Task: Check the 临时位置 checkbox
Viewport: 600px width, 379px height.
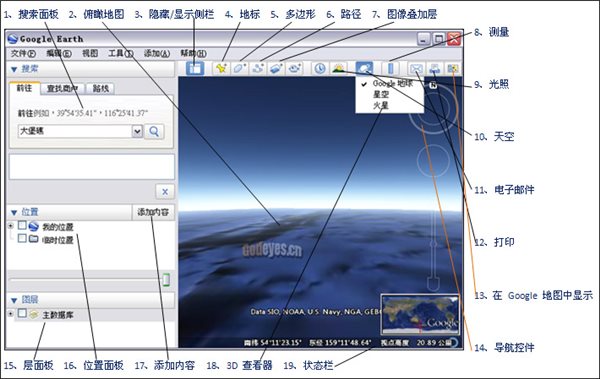Action: (x=23, y=239)
